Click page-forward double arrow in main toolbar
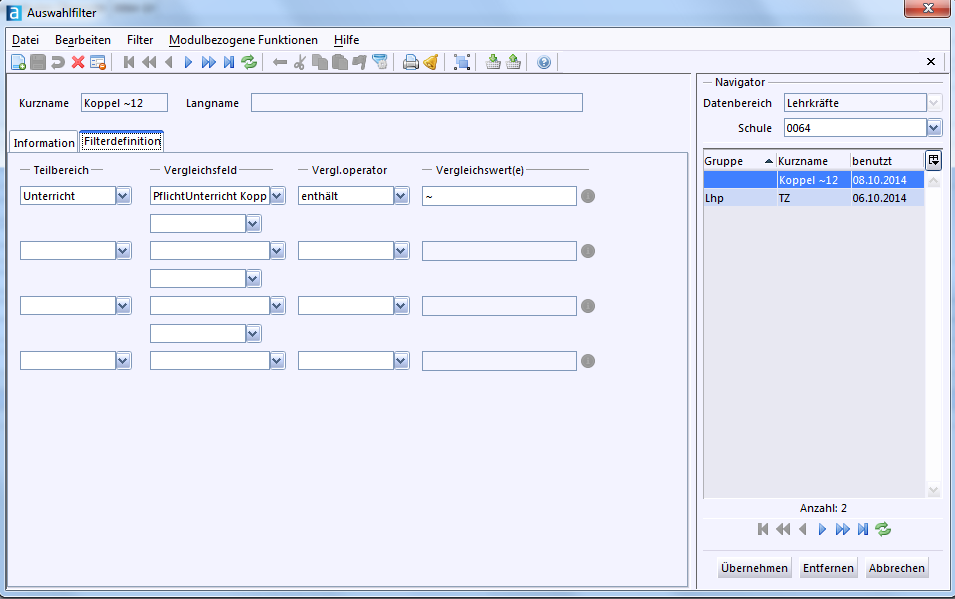 pyautogui.click(x=208, y=62)
